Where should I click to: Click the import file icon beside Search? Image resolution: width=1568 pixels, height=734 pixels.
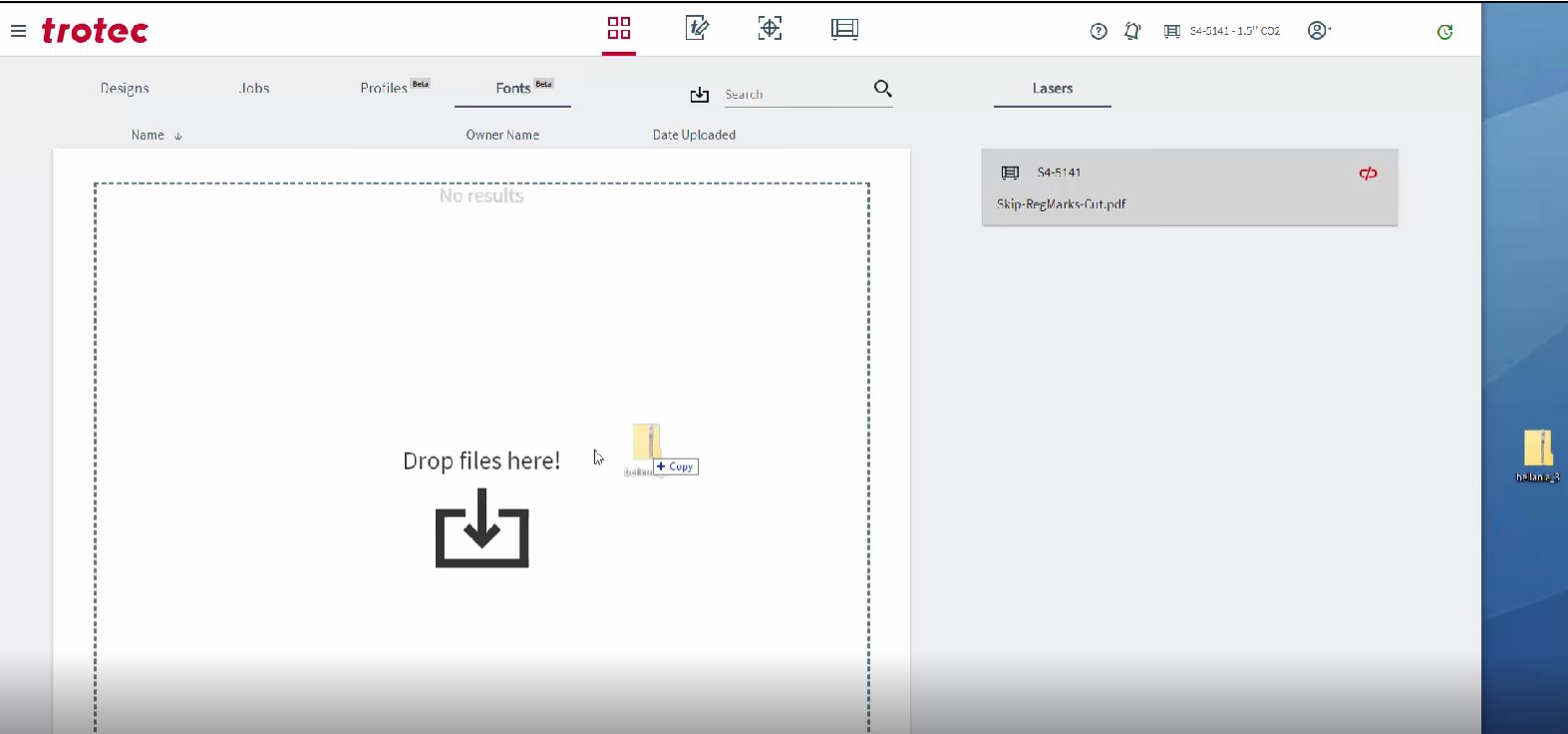tap(700, 95)
